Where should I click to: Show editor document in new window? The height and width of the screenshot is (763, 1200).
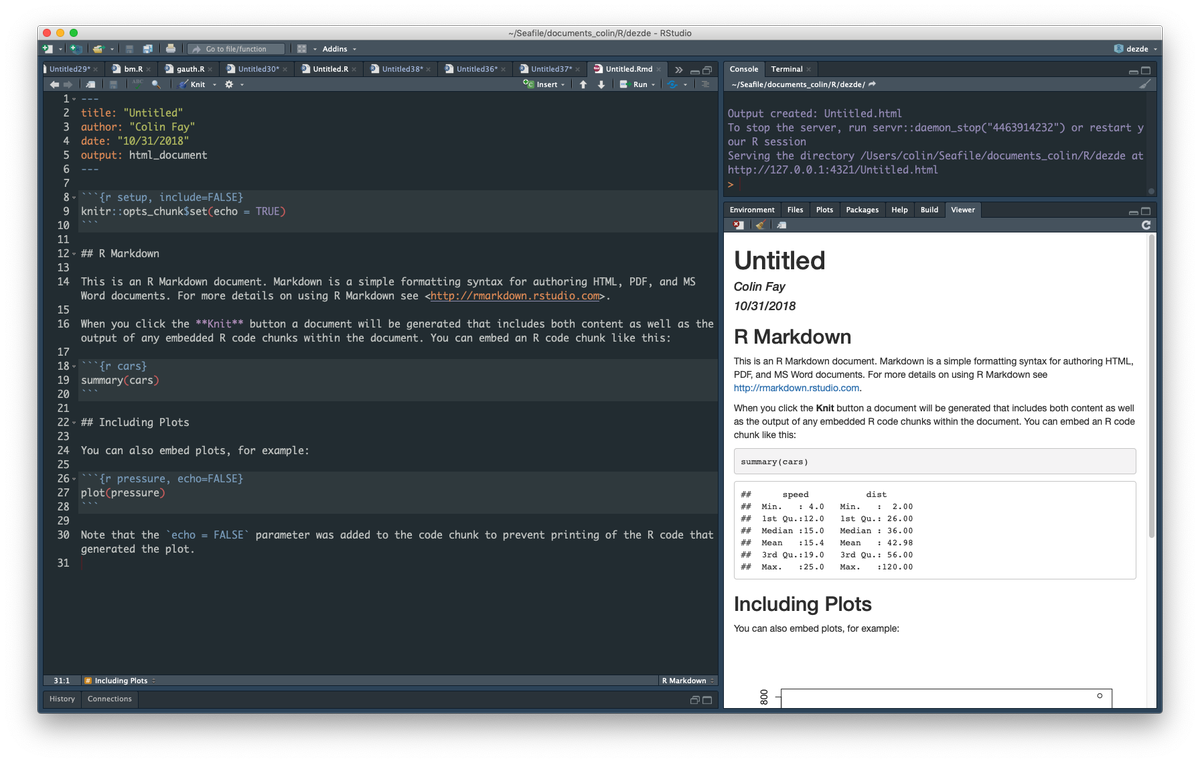(90, 84)
